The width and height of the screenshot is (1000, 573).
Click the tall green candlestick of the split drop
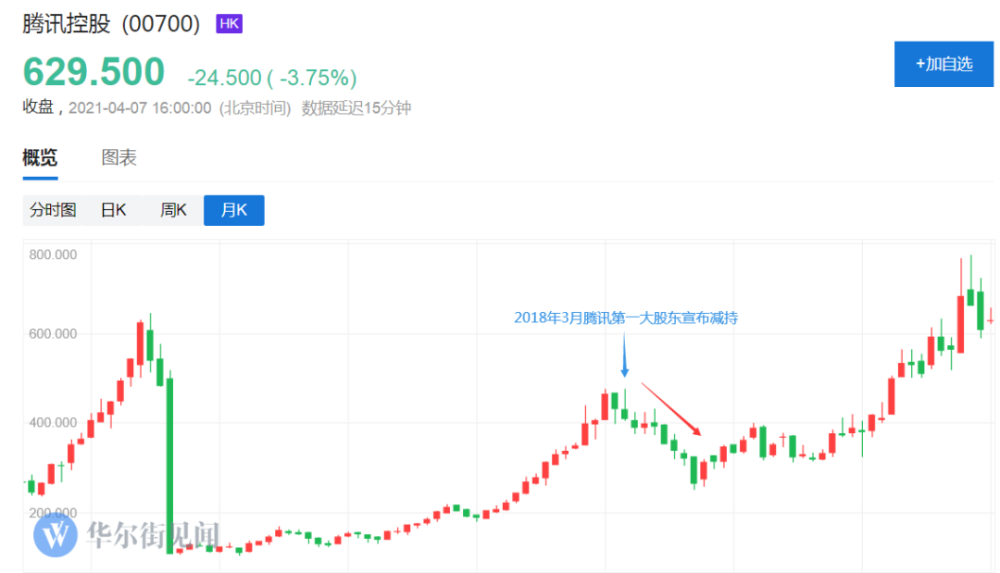(170, 465)
